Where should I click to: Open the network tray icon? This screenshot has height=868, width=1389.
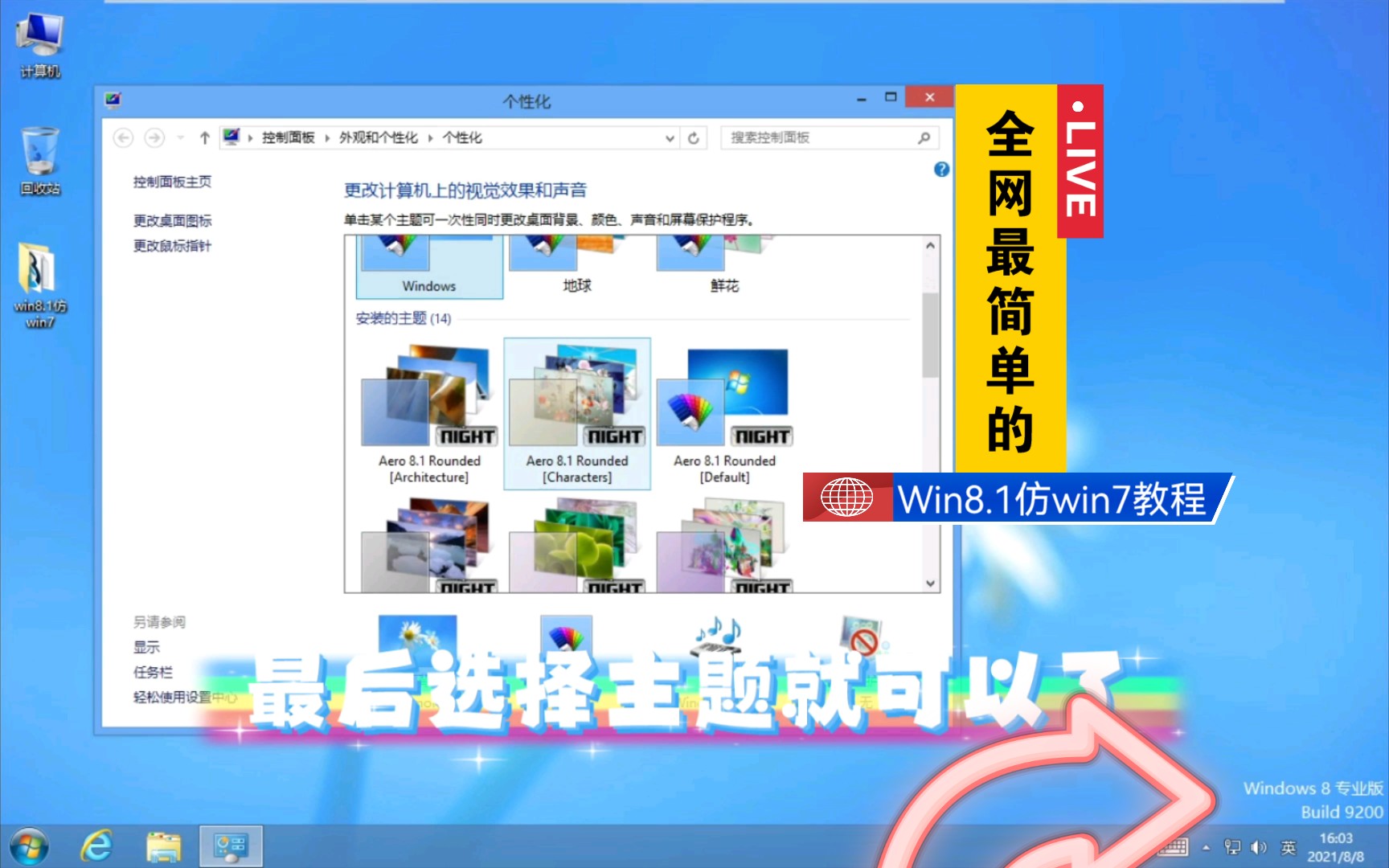[1232, 847]
